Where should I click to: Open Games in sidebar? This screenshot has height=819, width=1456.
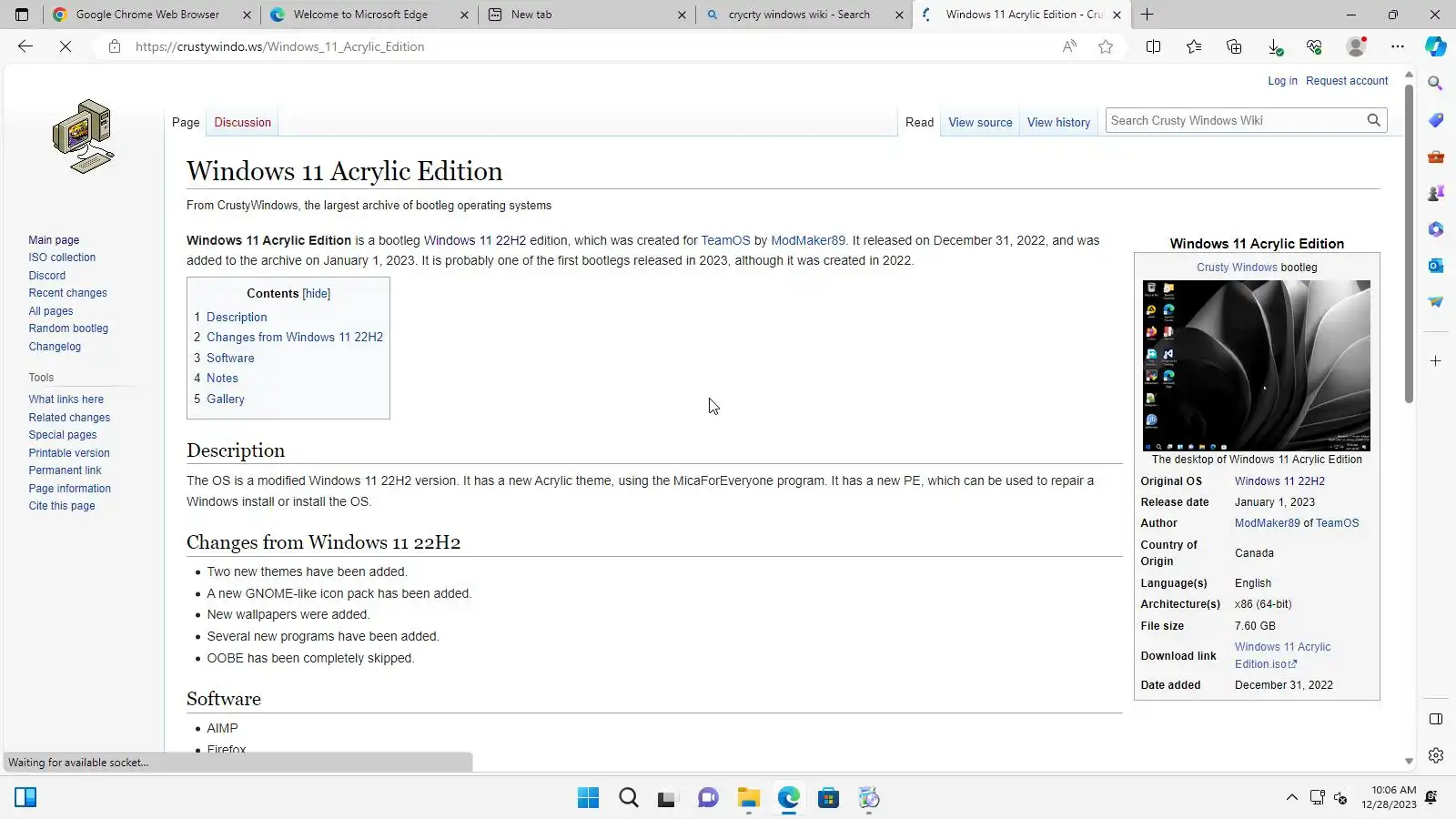coord(1436,193)
